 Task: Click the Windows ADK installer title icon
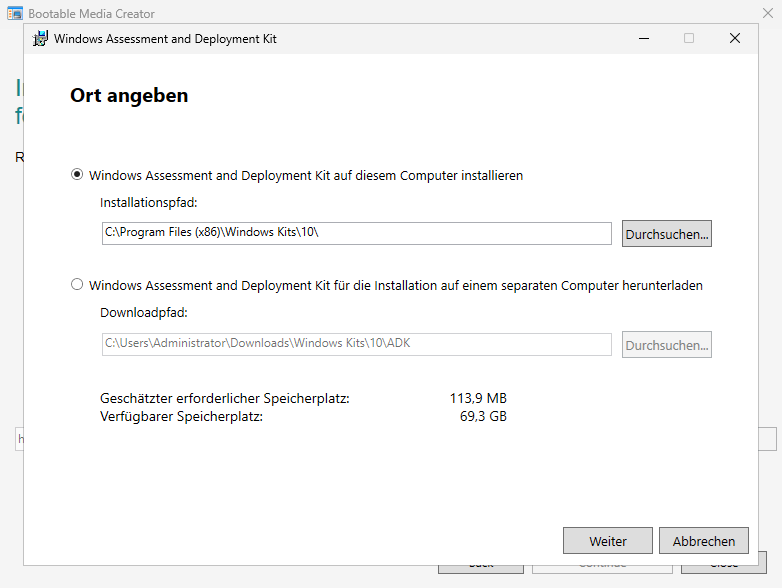40,38
